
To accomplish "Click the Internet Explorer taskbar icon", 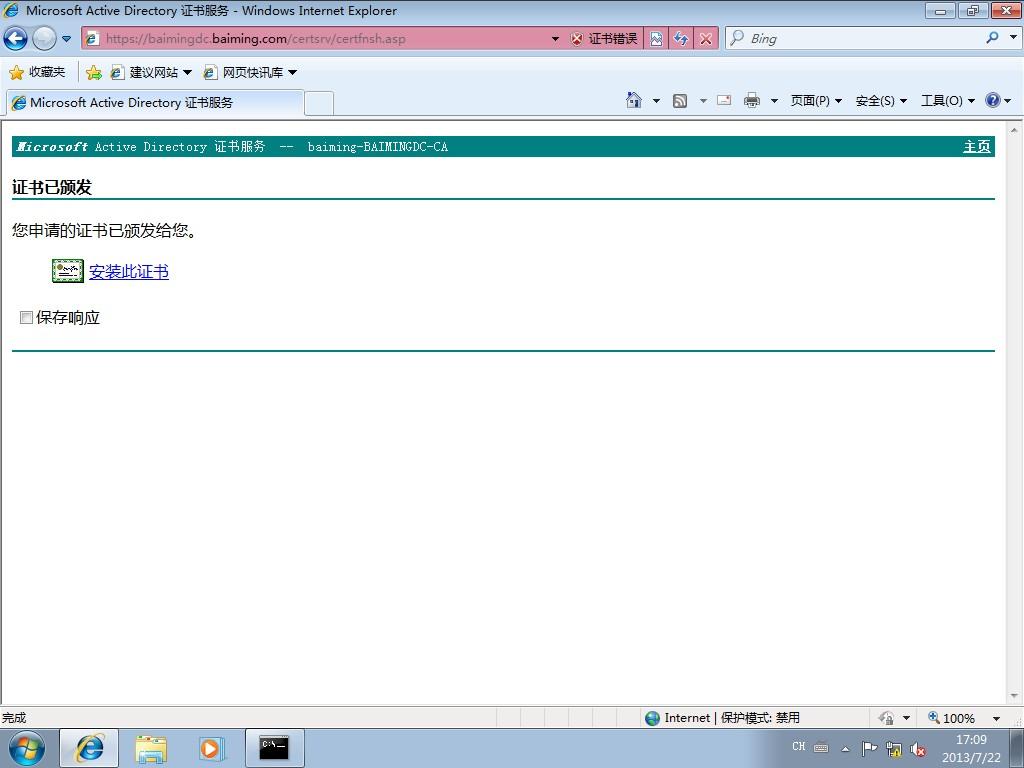I will 89,748.
